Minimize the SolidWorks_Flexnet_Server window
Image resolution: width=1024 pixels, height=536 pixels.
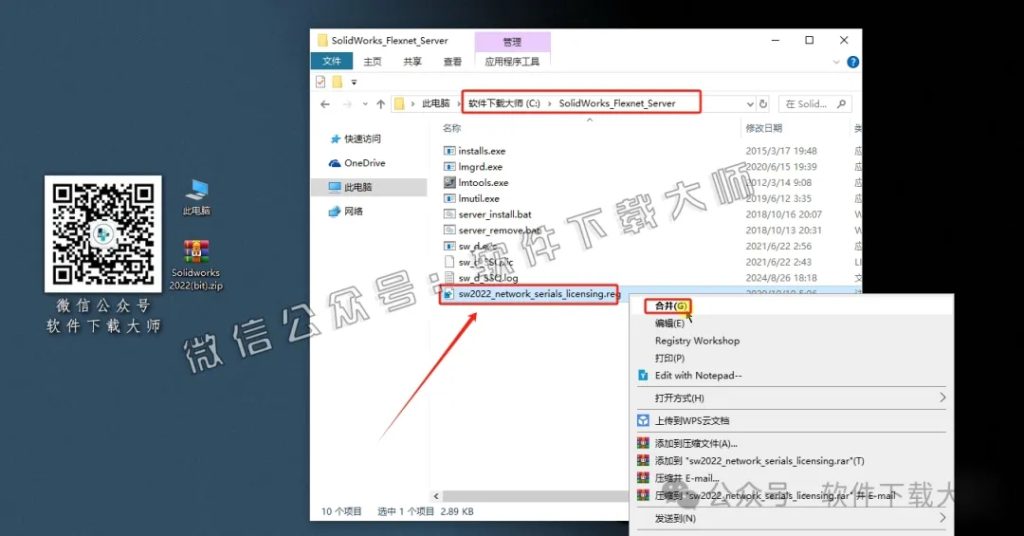pyautogui.click(x=775, y=40)
